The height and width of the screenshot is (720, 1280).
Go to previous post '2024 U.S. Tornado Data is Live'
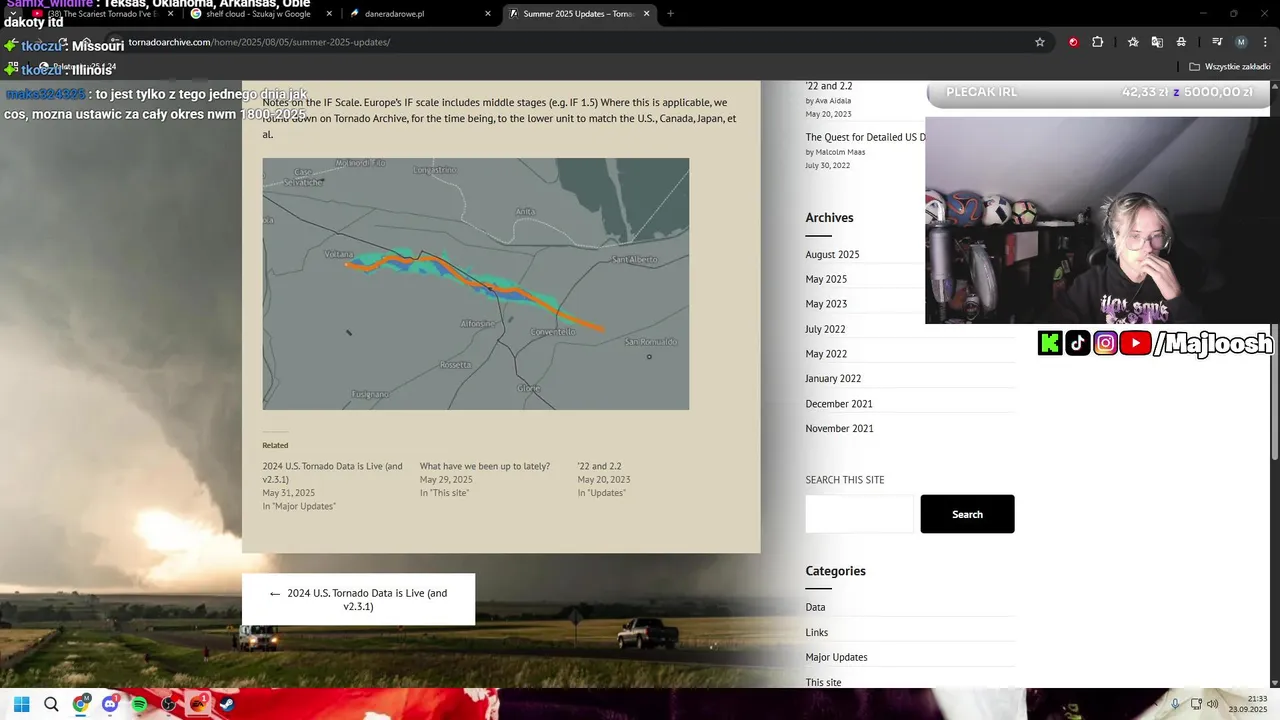(358, 599)
